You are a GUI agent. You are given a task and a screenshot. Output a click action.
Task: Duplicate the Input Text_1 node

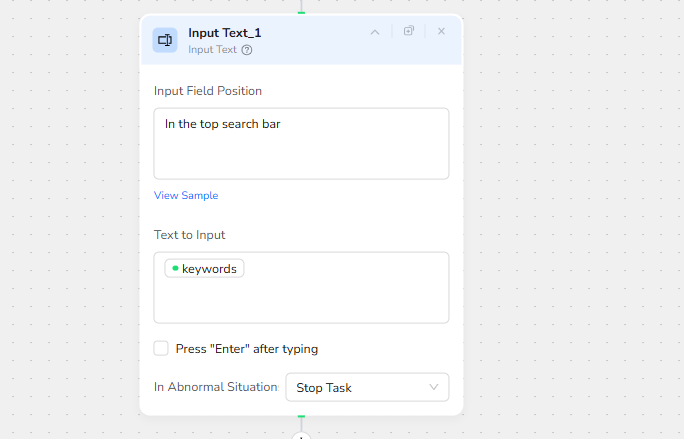pyautogui.click(x=409, y=31)
